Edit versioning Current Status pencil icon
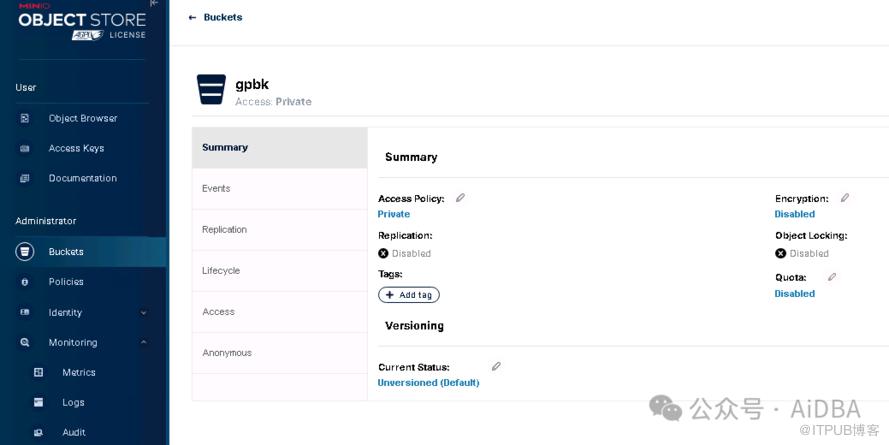Viewport: 889px width, 445px height. tap(496, 367)
